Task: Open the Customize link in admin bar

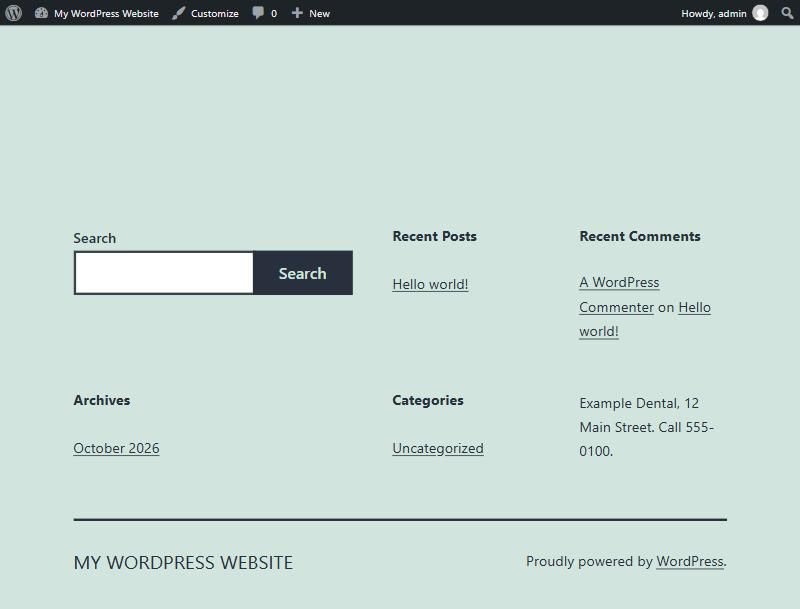Action: click(205, 13)
